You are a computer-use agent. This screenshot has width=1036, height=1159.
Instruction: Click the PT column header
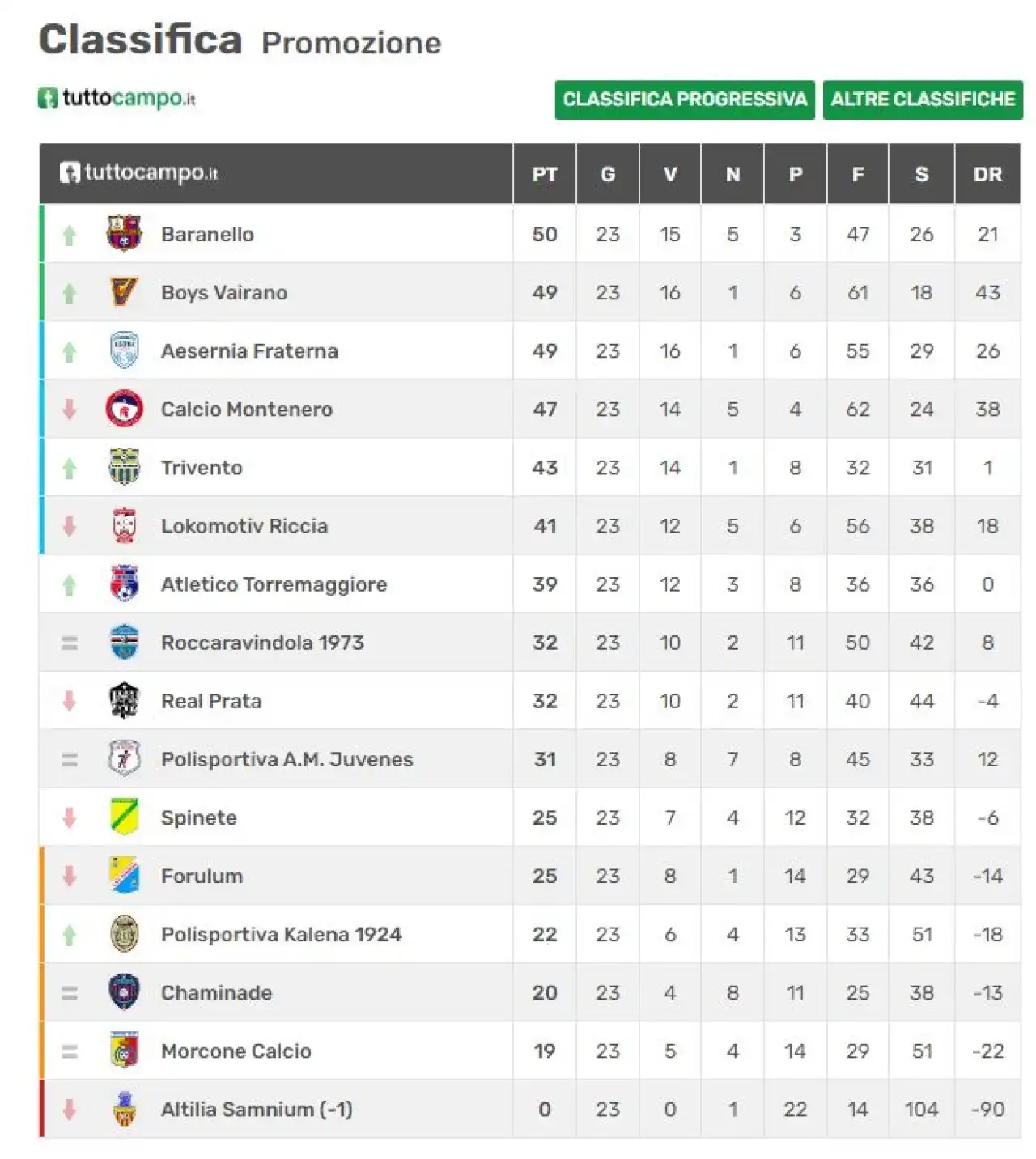pyautogui.click(x=545, y=174)
